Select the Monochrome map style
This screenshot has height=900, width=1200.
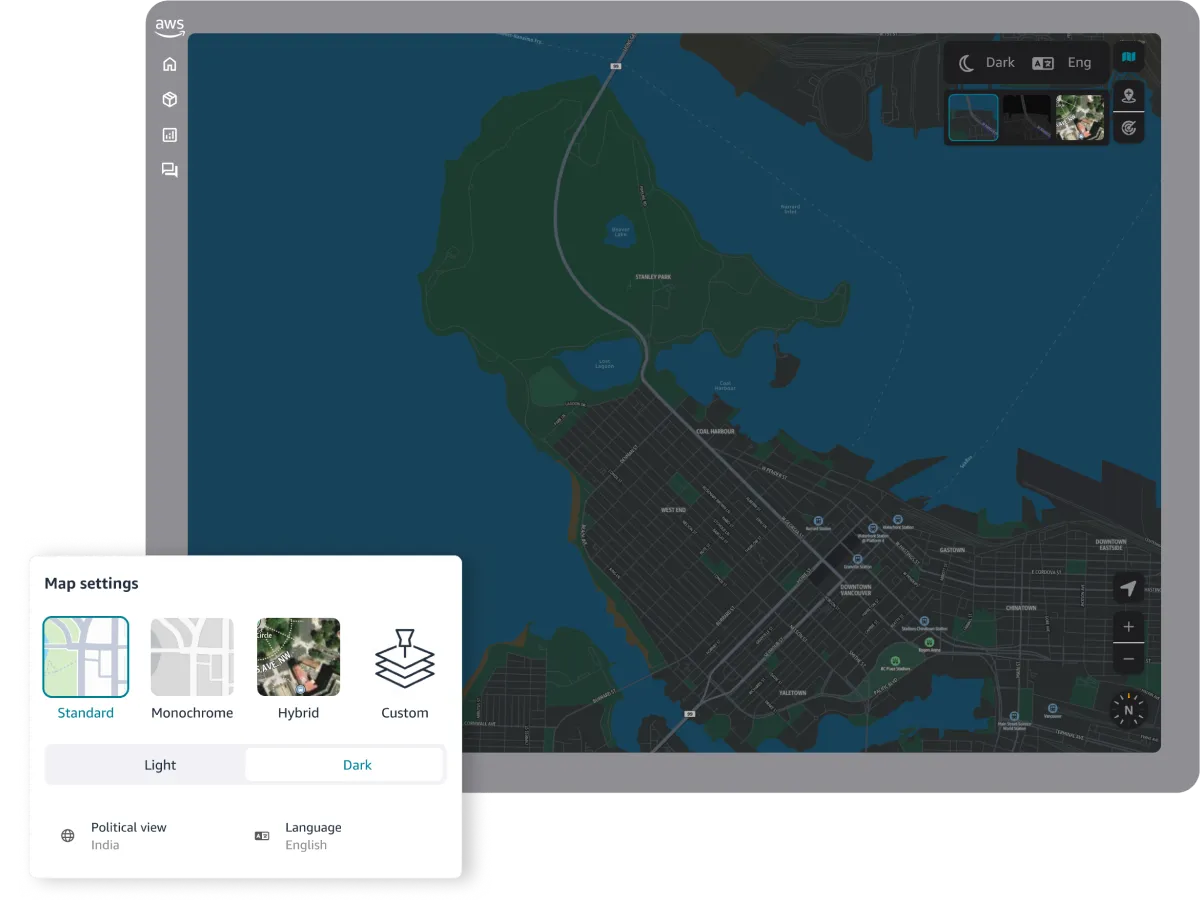(192, 657)
